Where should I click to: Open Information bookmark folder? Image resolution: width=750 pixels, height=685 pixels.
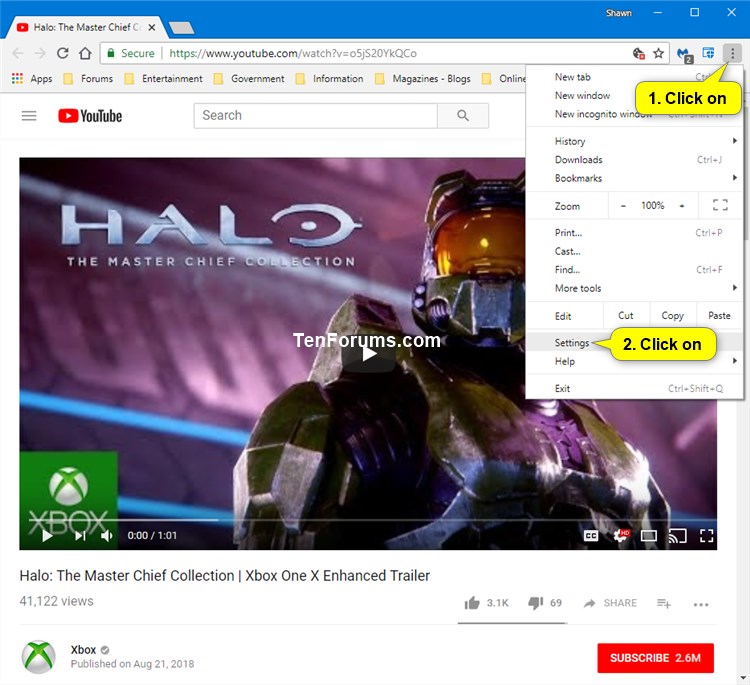[x=330, y=78]
